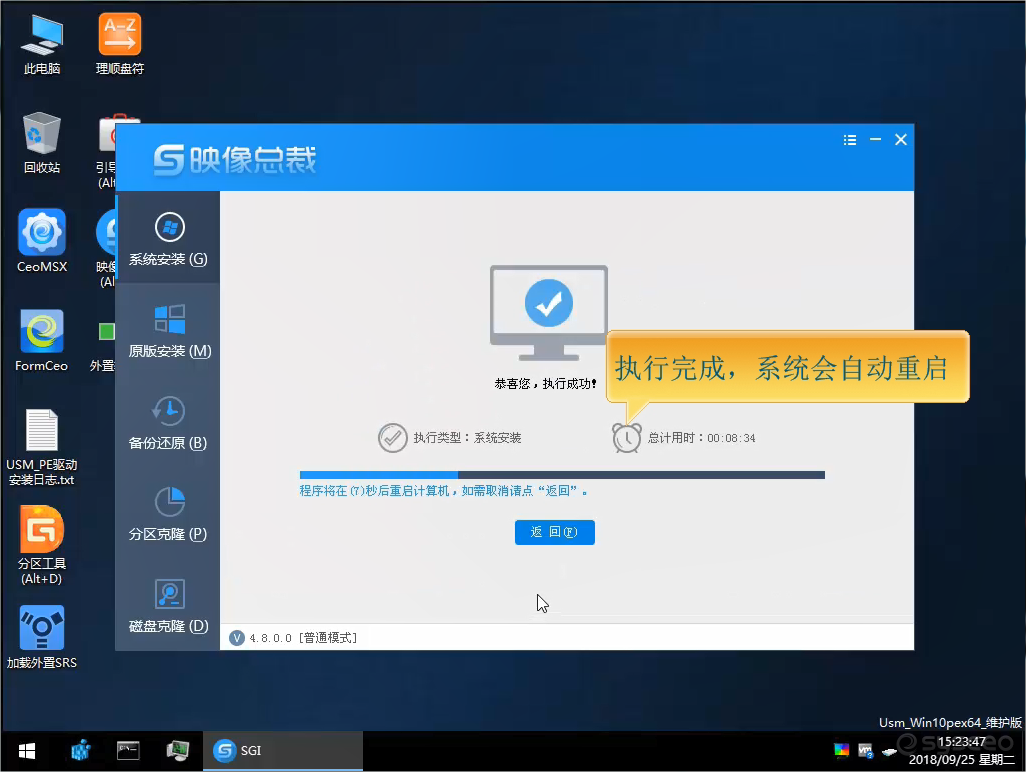Viewport: 1026px width, 772px height.
Task: Click the 执行类型：系统安装 text
Action: [467, 438]
